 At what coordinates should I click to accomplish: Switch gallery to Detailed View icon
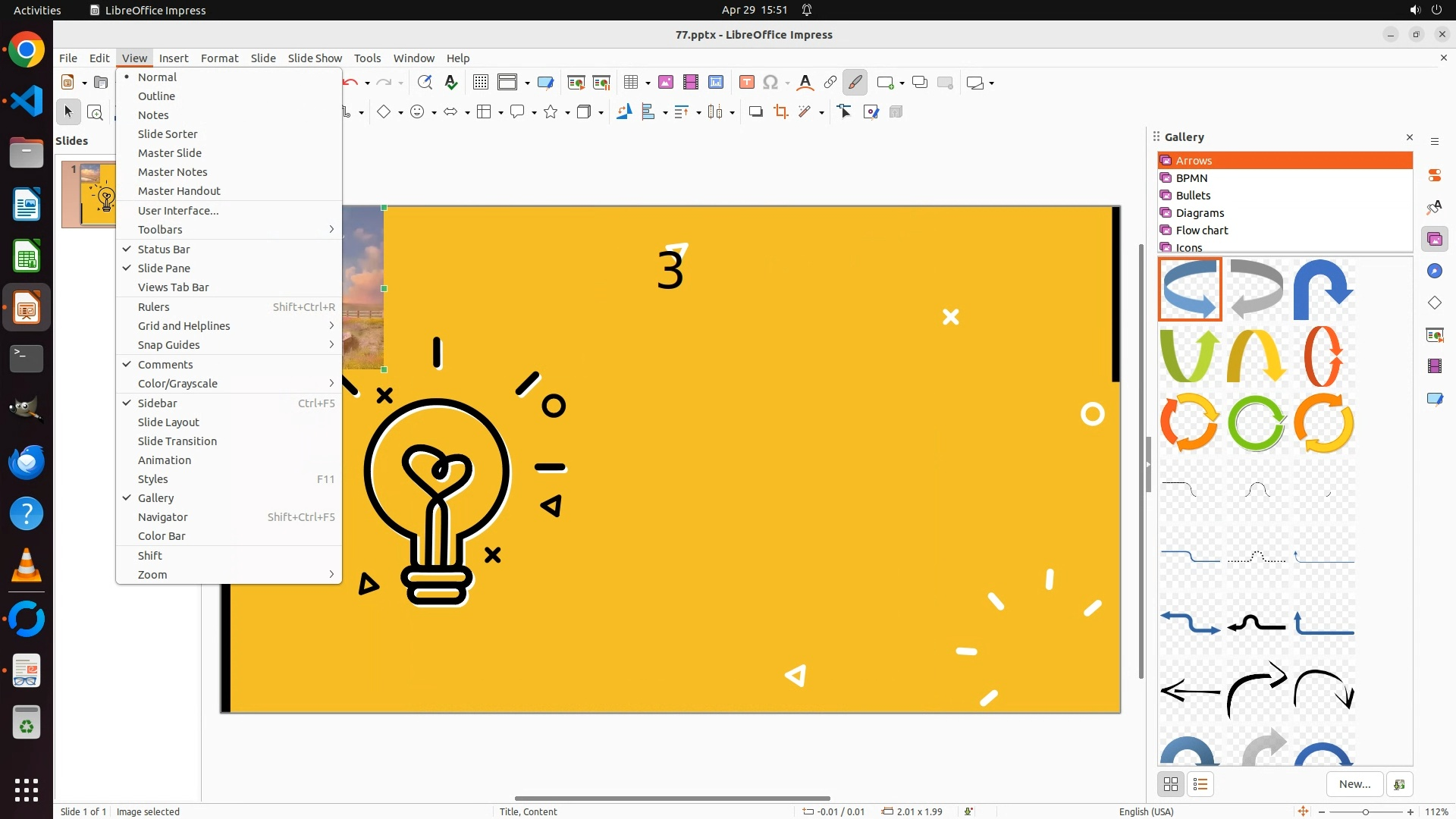pos(1200,784)
